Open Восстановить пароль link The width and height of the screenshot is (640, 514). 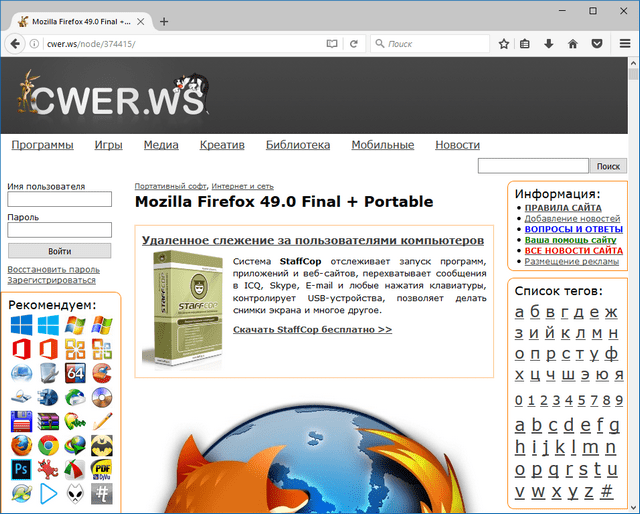point(53,269)
